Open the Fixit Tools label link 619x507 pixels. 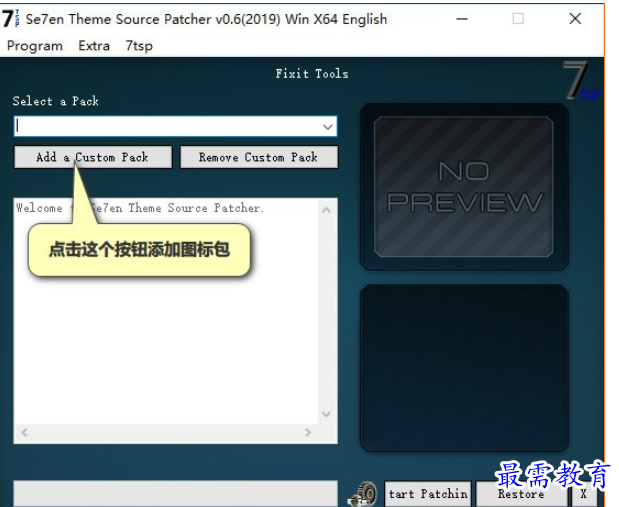coord(312,74)
